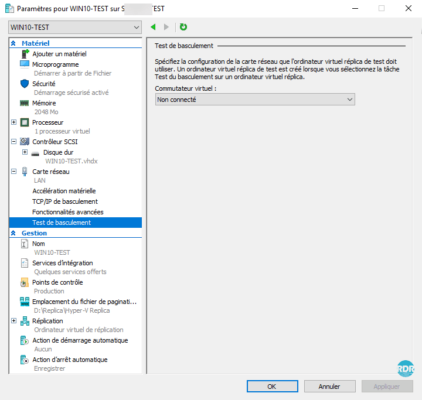Select the highlighted Test de basculement item

(x=75, y=222)
